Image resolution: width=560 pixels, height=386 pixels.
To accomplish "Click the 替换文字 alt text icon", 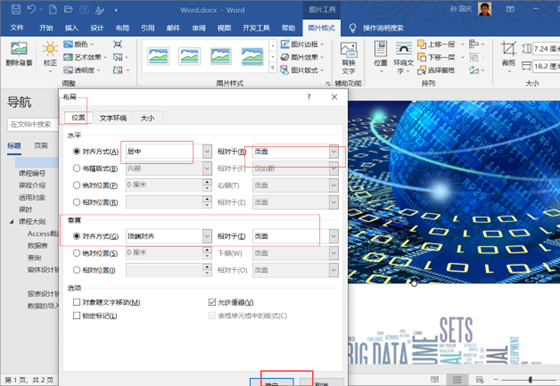I will coord(348,50).
